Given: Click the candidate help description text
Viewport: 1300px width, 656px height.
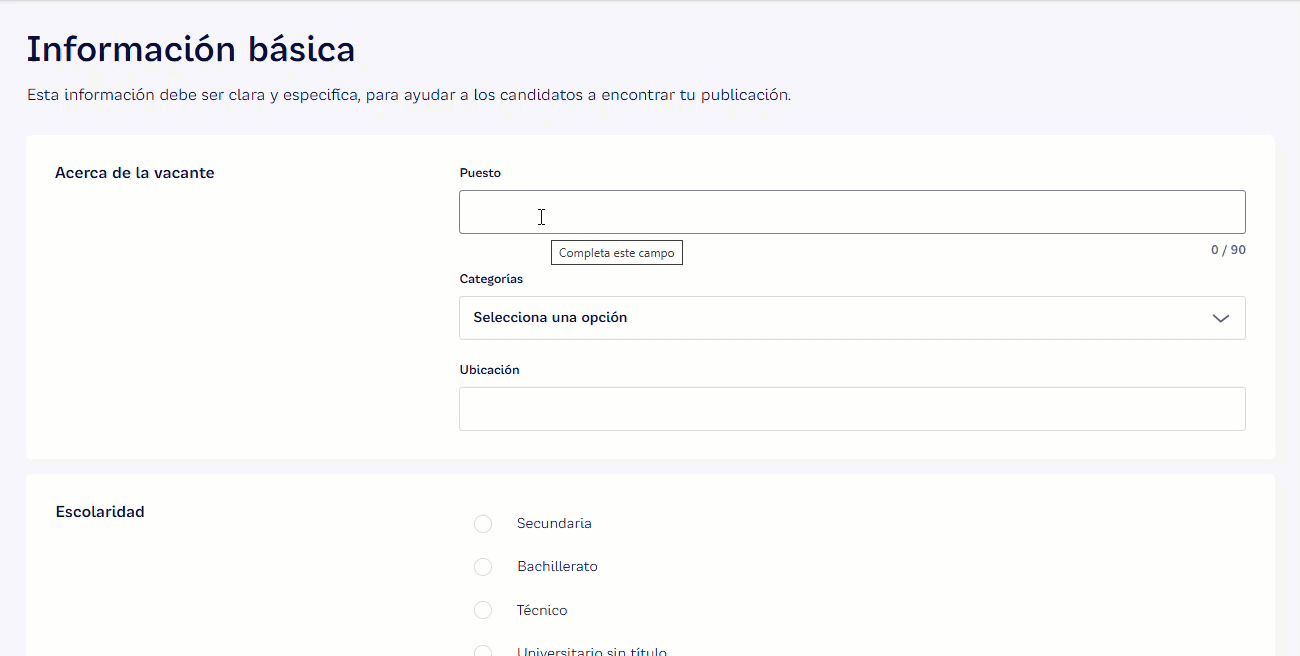Looking at the screenshot, I should click(x=409, y=94).
